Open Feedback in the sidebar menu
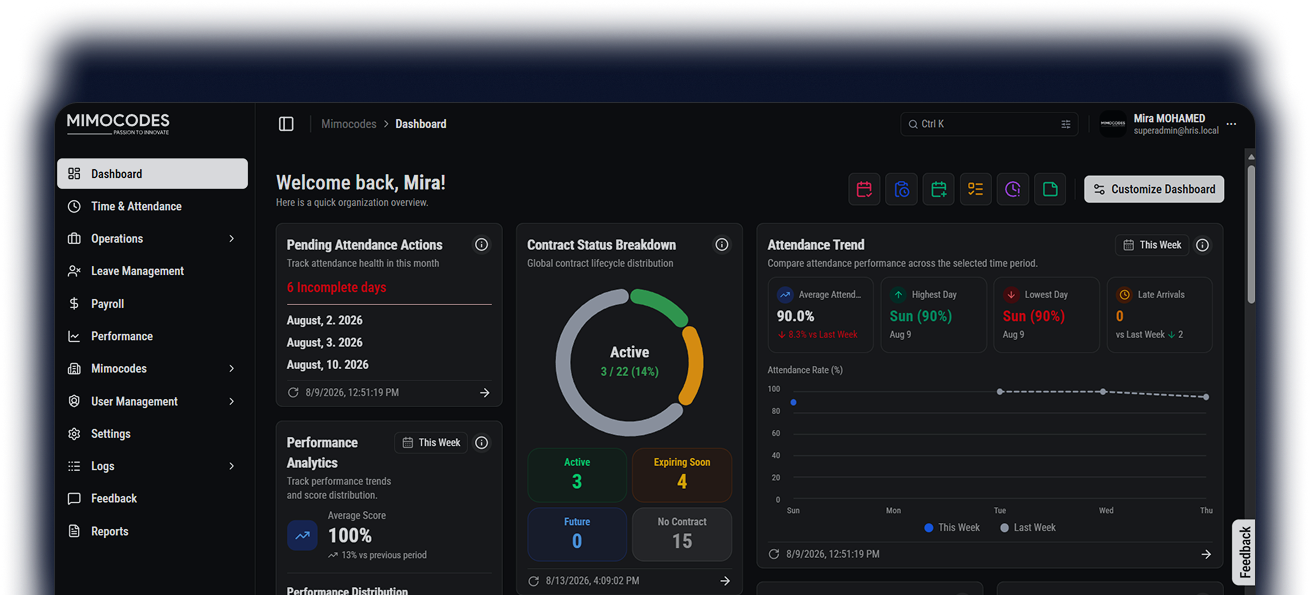The image size is (1310, 595). coord(152,498)
